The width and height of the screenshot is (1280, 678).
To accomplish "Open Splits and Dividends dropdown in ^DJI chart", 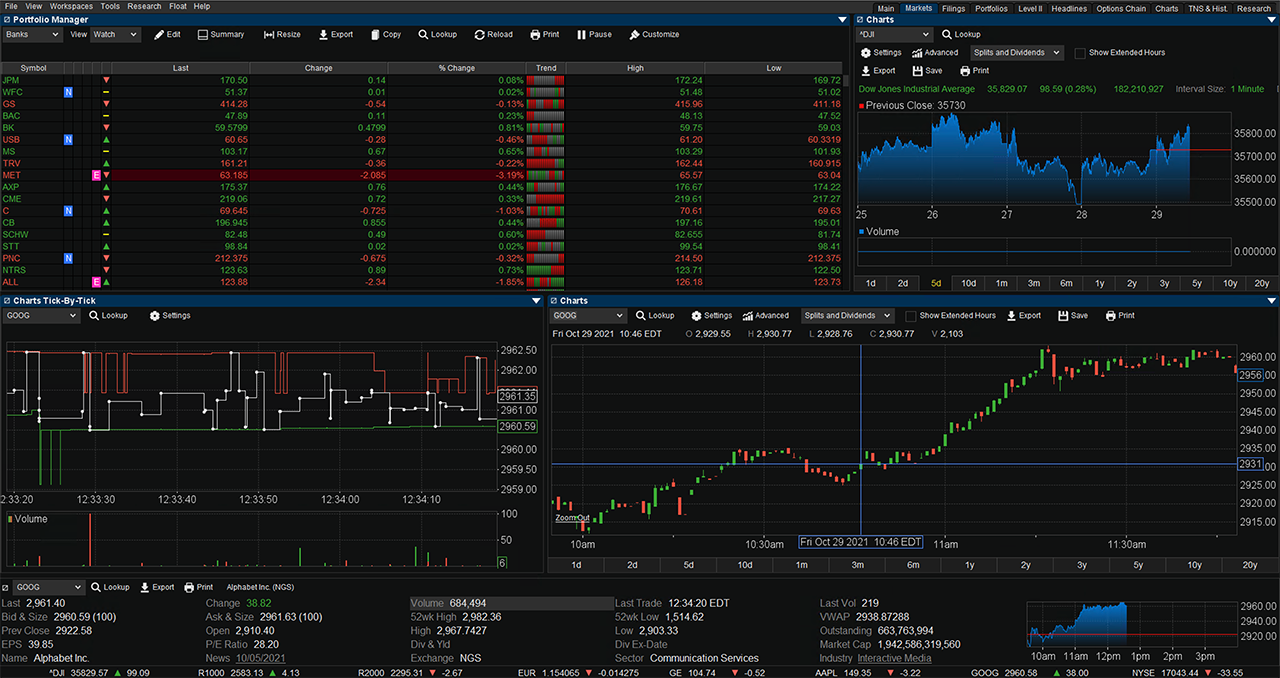I will [x=1015, y=52].
